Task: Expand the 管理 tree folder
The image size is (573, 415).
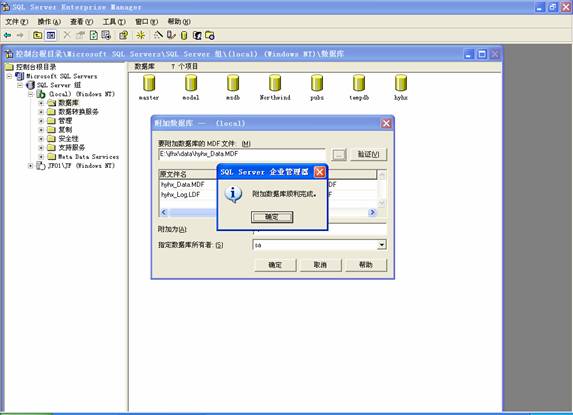Action: click(41, 121)
